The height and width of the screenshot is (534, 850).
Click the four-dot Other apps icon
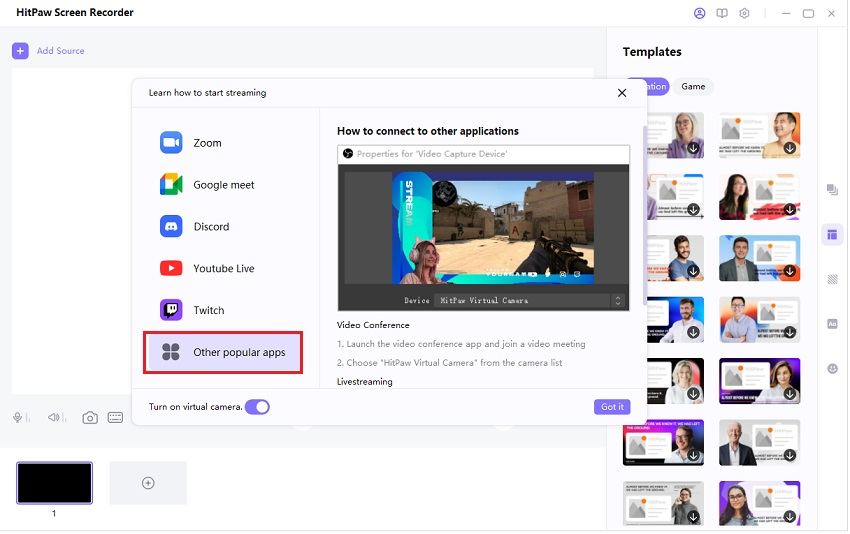coord(171,352)
